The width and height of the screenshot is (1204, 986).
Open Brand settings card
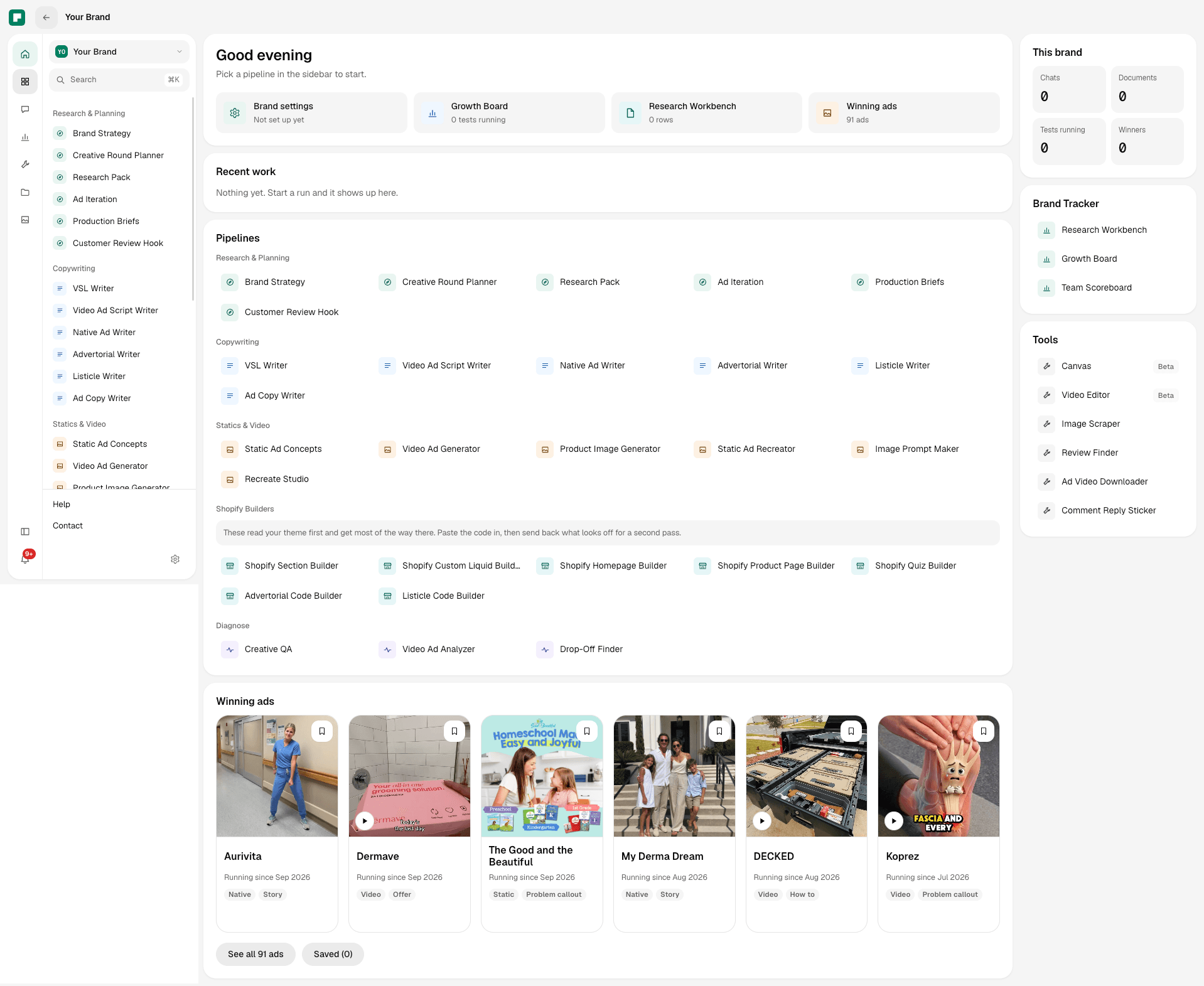pos(311,113)
